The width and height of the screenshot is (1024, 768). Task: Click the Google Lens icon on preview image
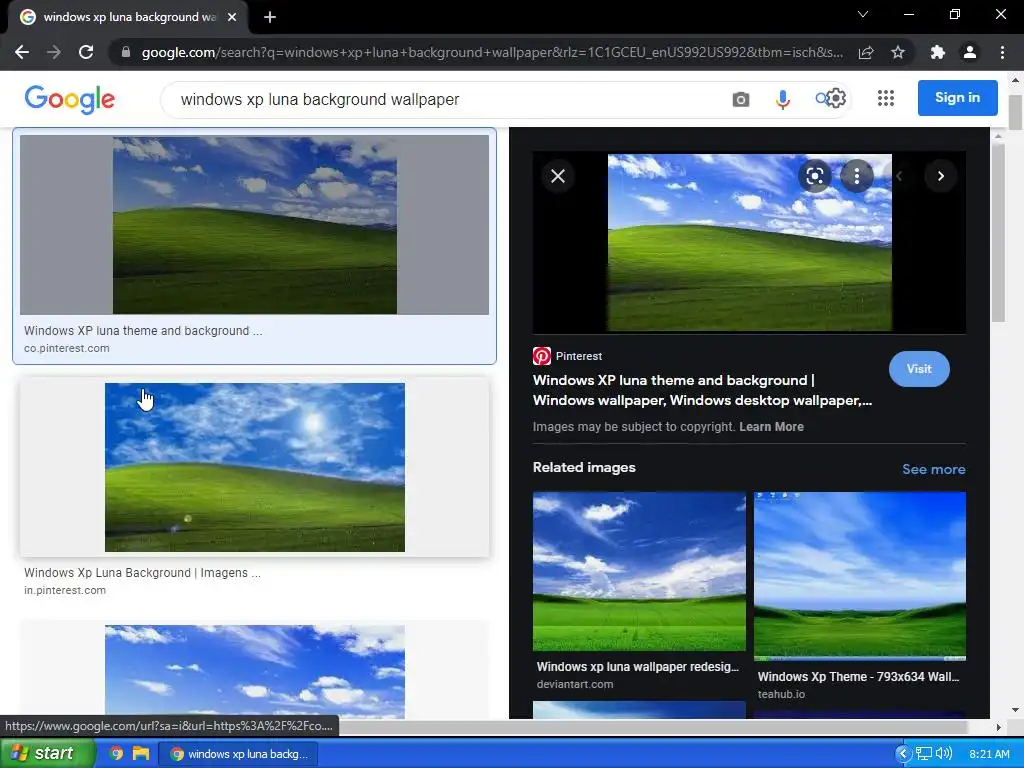[x=814, y=176]
